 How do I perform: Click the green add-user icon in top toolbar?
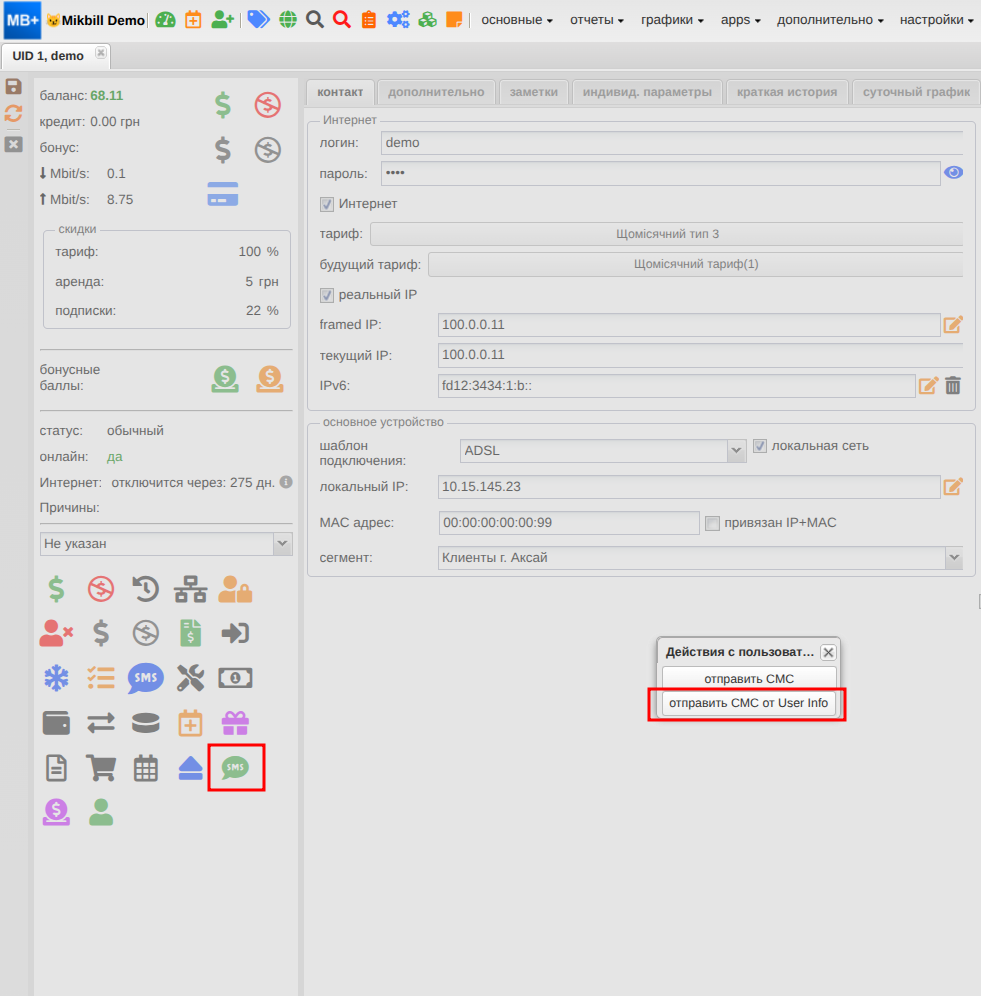click(x=222, y=20)
